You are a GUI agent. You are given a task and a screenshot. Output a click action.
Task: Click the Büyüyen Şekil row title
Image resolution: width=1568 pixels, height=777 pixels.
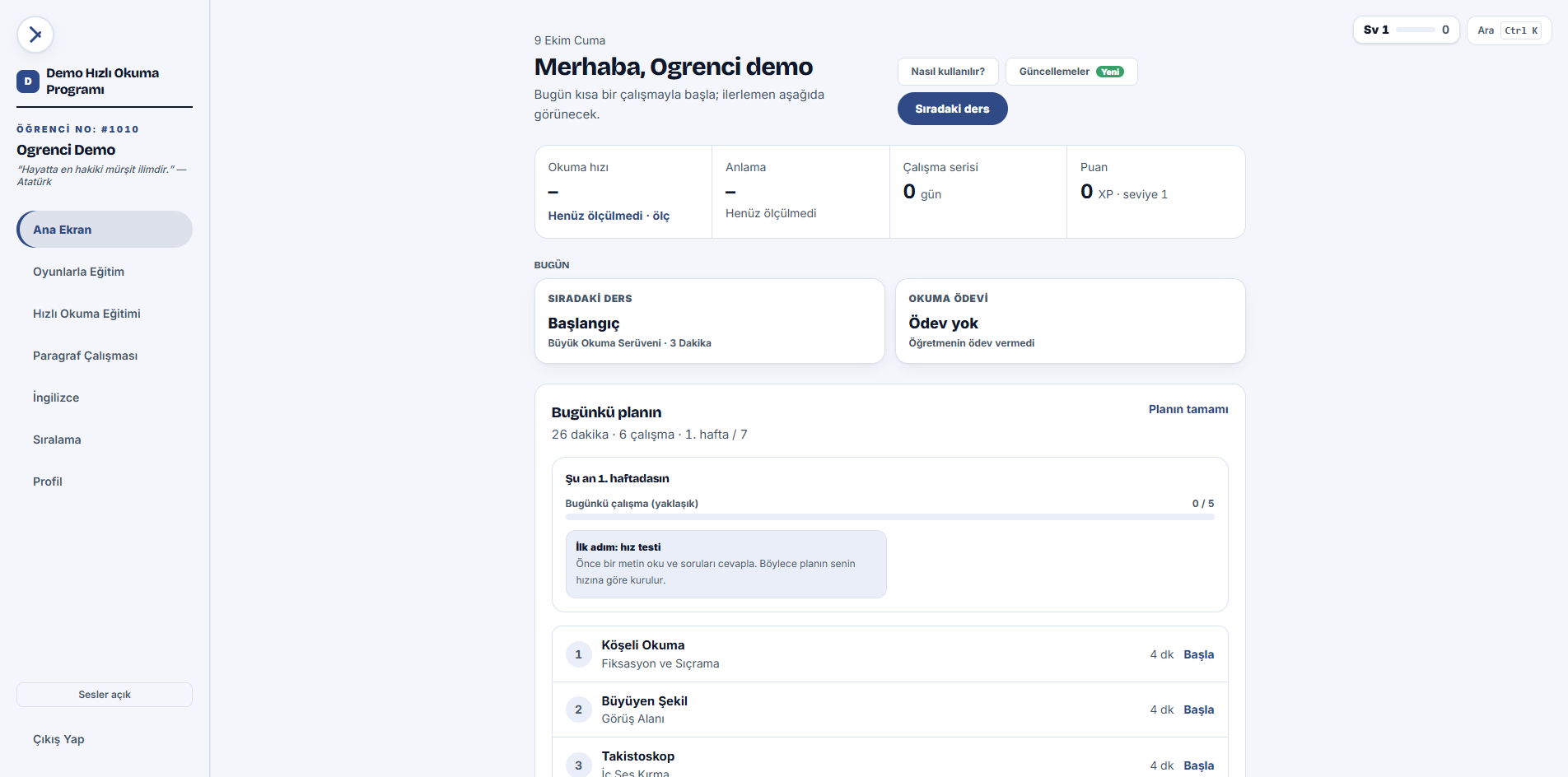coord(644,701)
